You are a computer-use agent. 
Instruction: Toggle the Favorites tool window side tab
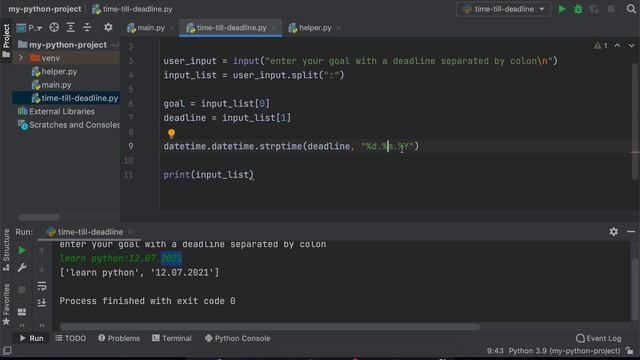coord(6,304)
